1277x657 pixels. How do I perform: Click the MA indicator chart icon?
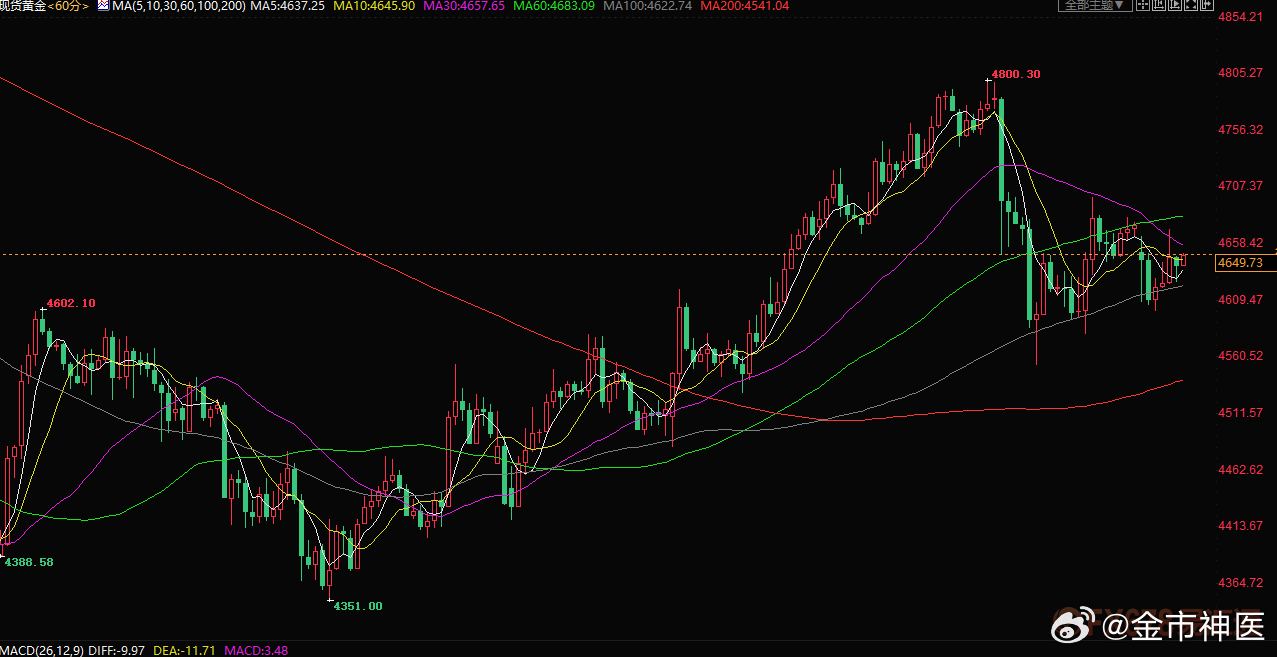coord(103,6)
